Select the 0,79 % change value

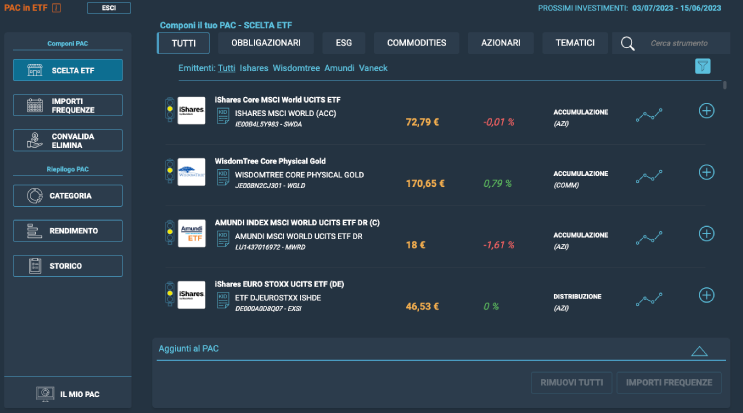point(498,184)
